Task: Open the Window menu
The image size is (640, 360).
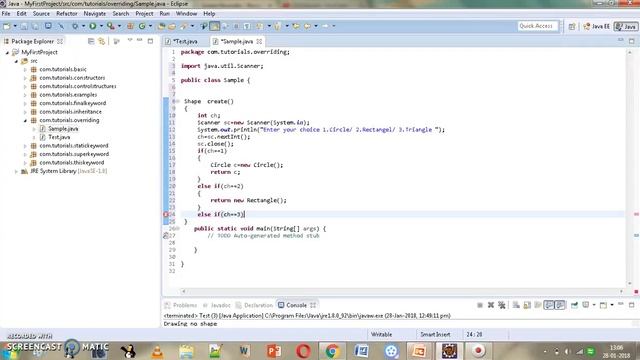Action: (186, 13)
